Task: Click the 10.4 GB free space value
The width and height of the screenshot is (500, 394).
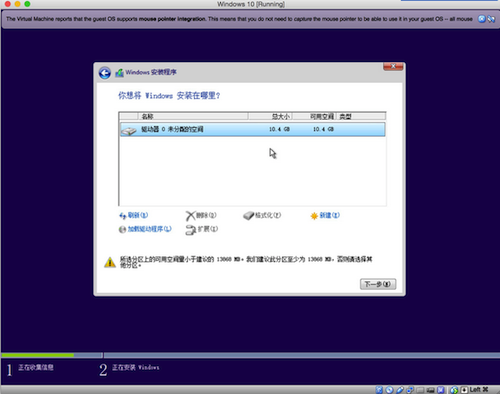Action: point(323,129)
